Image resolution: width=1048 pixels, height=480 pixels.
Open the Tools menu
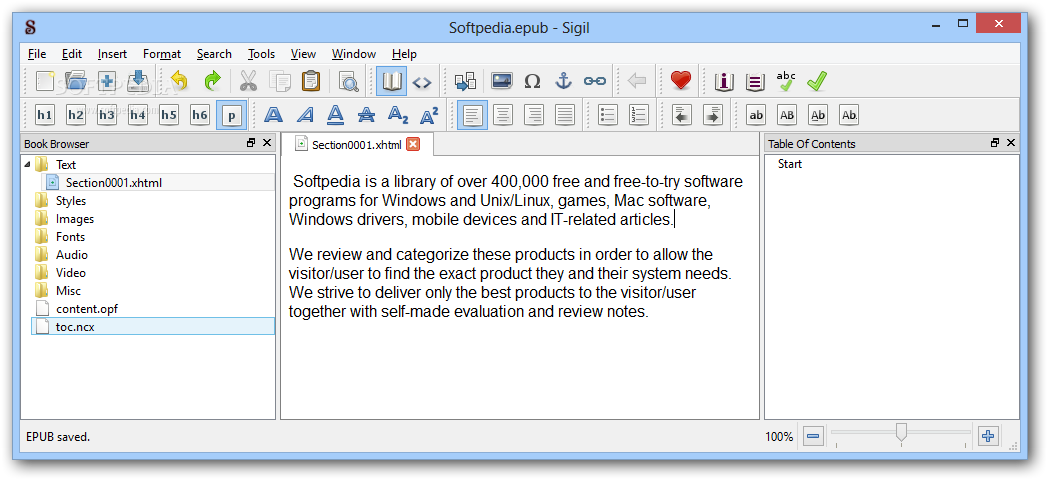coord(261,54)
